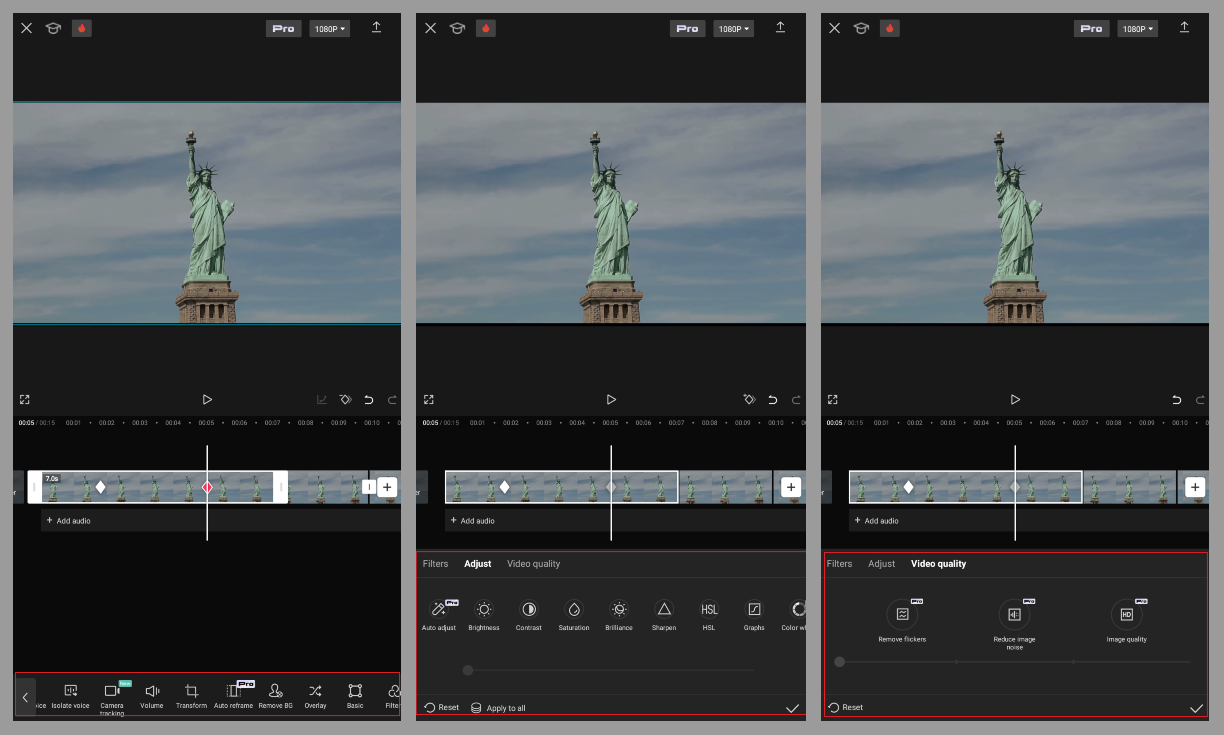Click transition box between clips on the edit toolbar screen

click(x=369, y=487)
